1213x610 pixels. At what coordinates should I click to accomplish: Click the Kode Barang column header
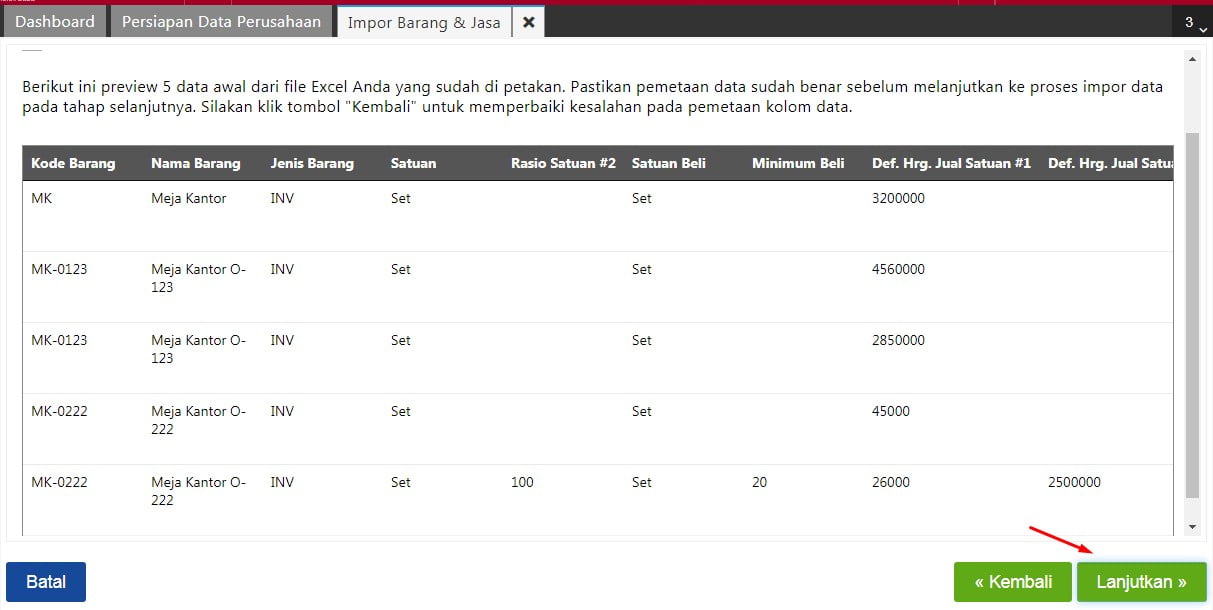73,163
